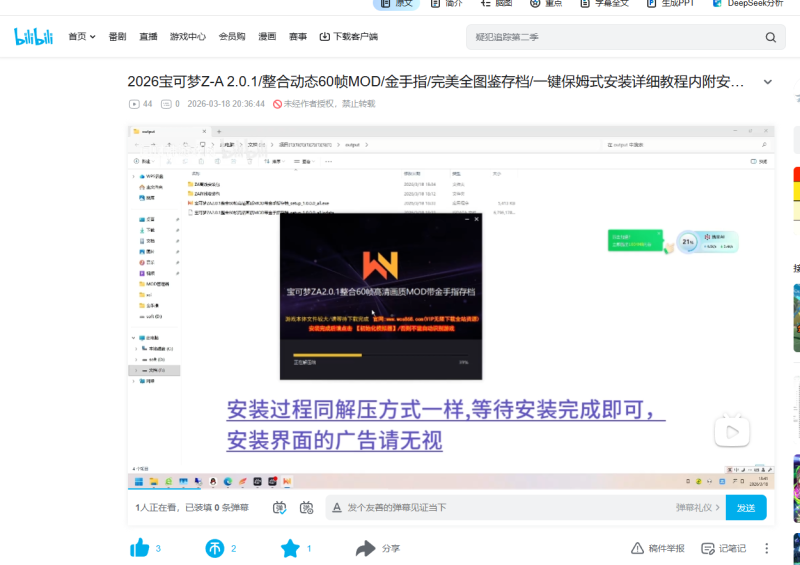Expand the 首页 dropdown menu
This screenshot has width=800, height=565.
point(82,37)
